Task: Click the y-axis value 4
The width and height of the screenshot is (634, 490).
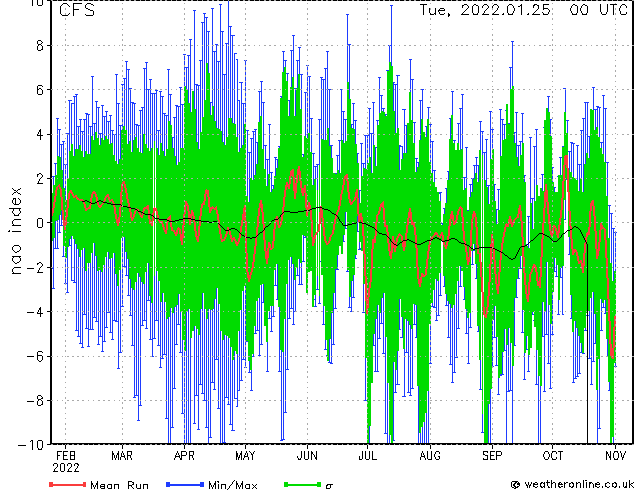Action: pyautogui.click(x=40, y=134)
